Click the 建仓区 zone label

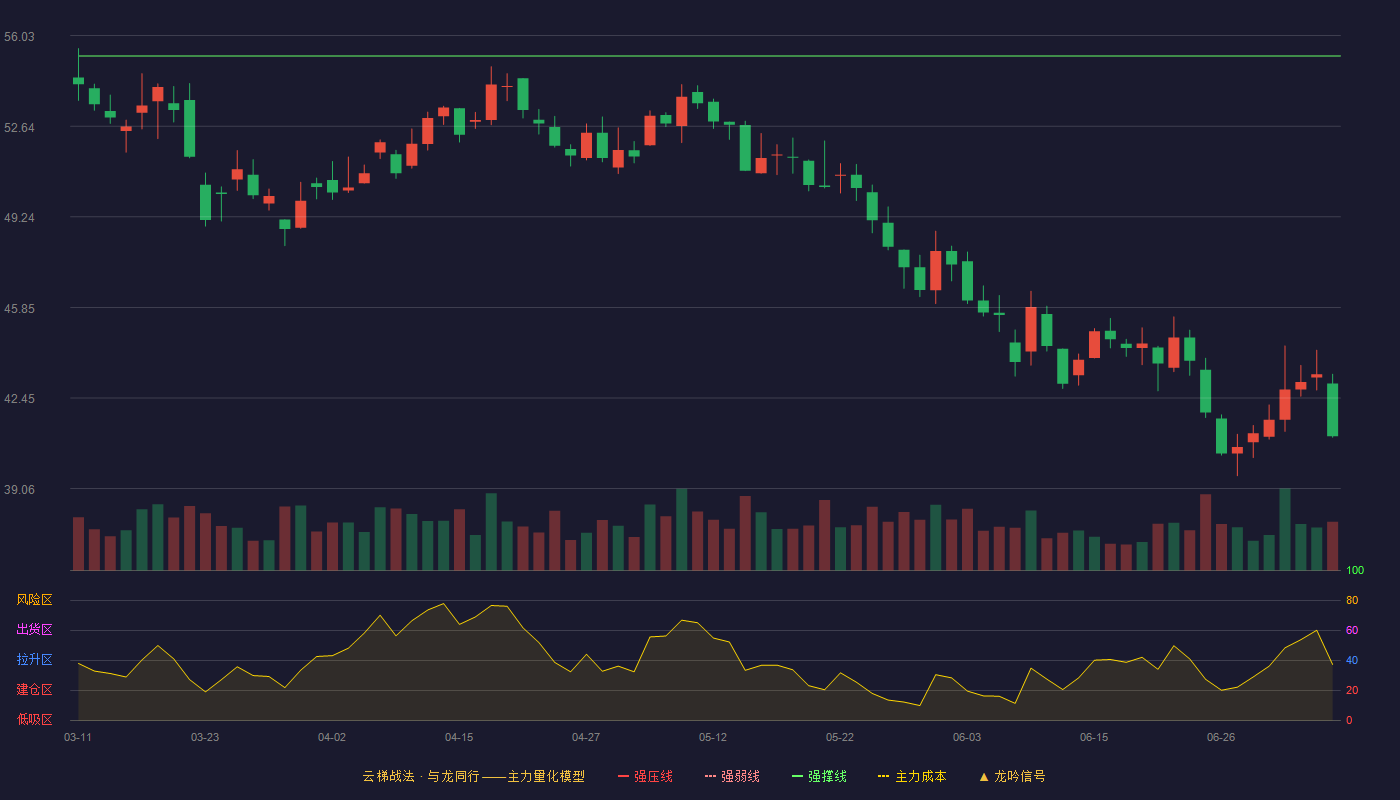coord(34,690)
